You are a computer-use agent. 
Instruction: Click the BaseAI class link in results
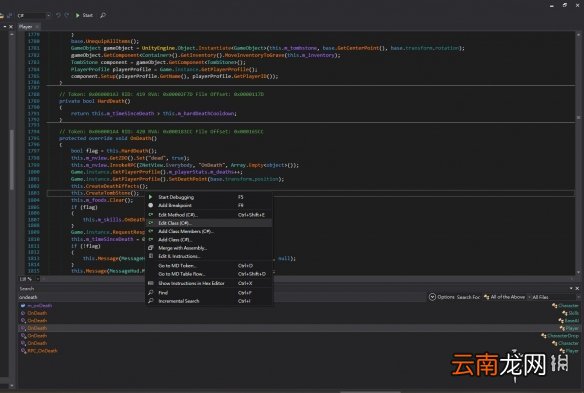[572, 320]
